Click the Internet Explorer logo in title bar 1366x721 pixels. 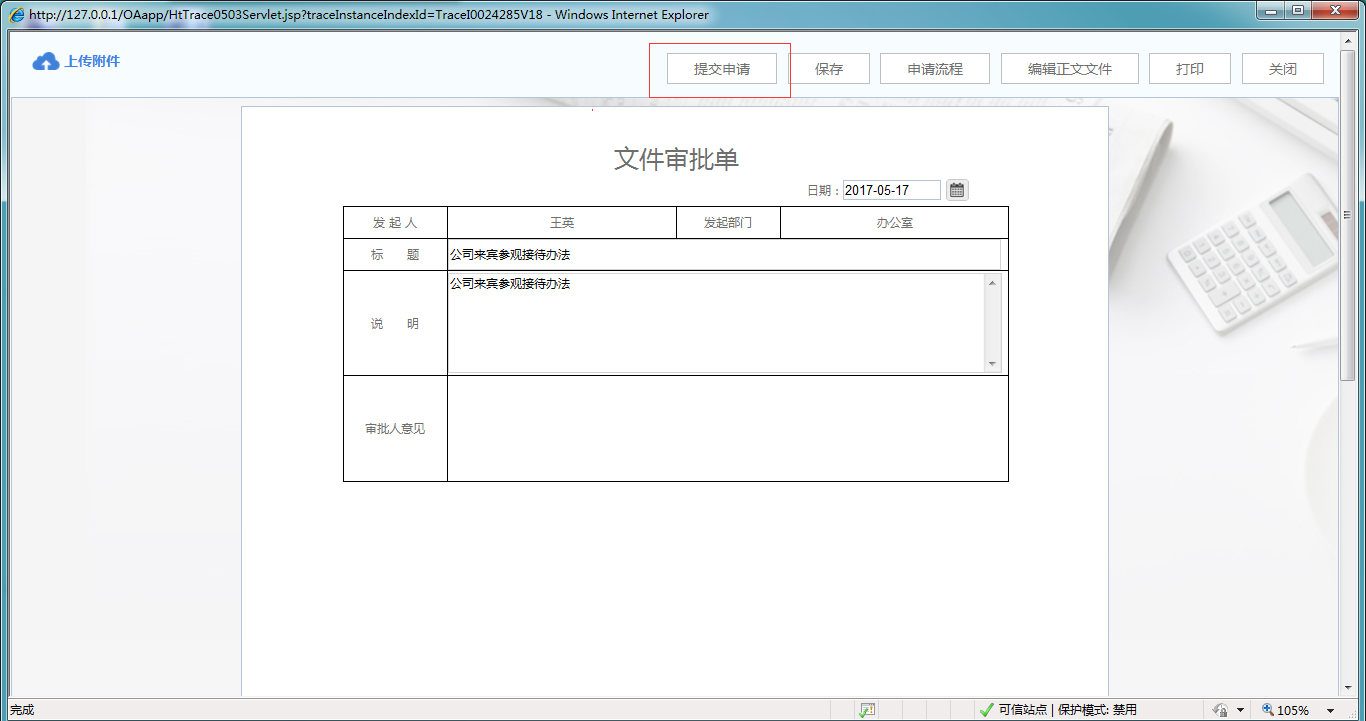tap(17, 14)
